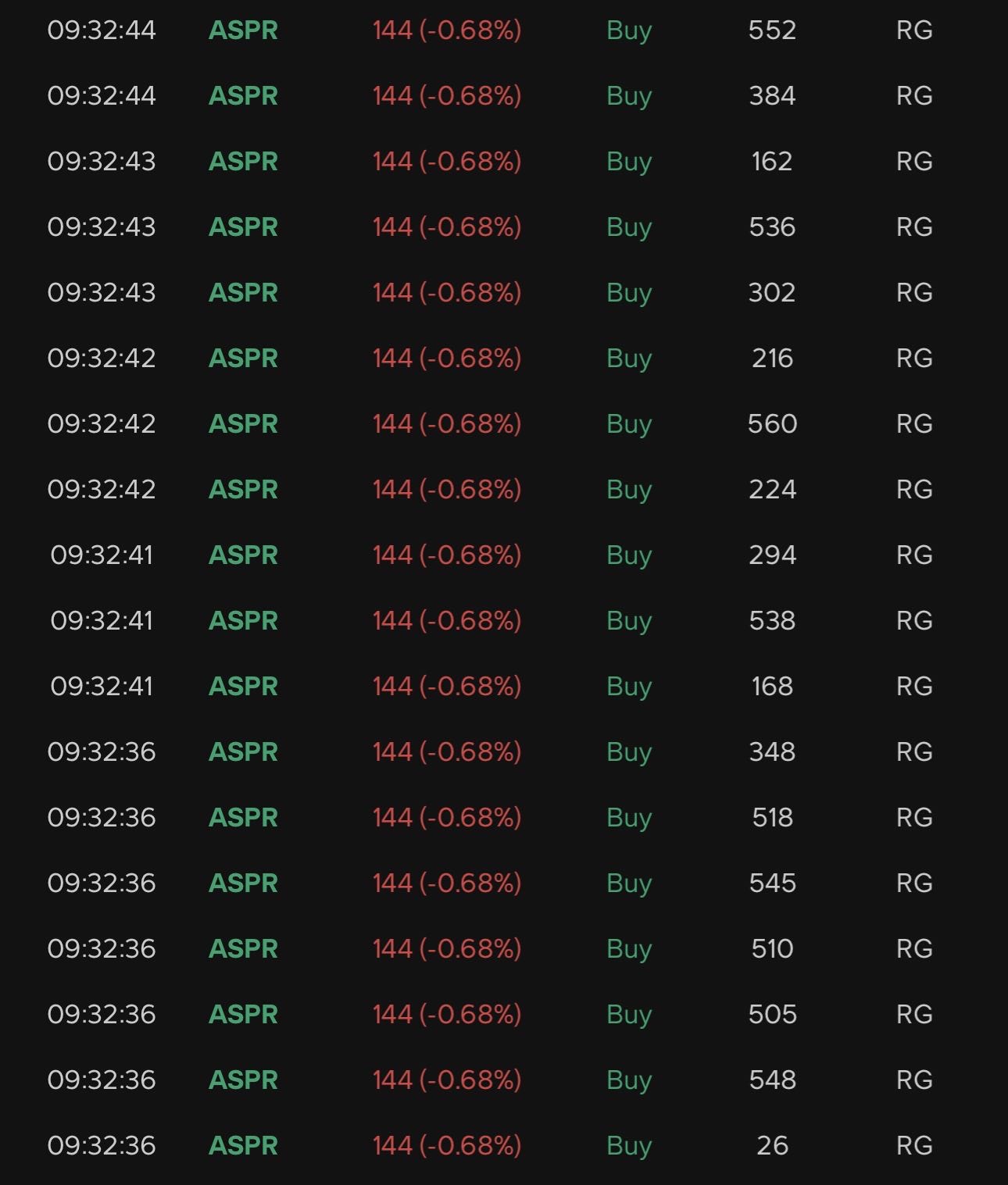The width and height of the screenshot is (1008, 1185).
Task: Click the quantity value 26
Action: (x=771, y=1146)
